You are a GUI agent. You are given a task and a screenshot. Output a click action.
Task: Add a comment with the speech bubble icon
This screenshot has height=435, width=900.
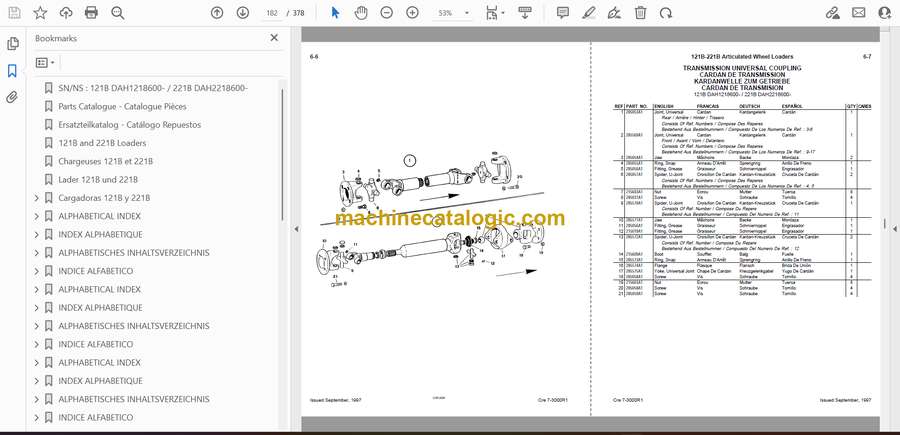(x=563, y=13)
